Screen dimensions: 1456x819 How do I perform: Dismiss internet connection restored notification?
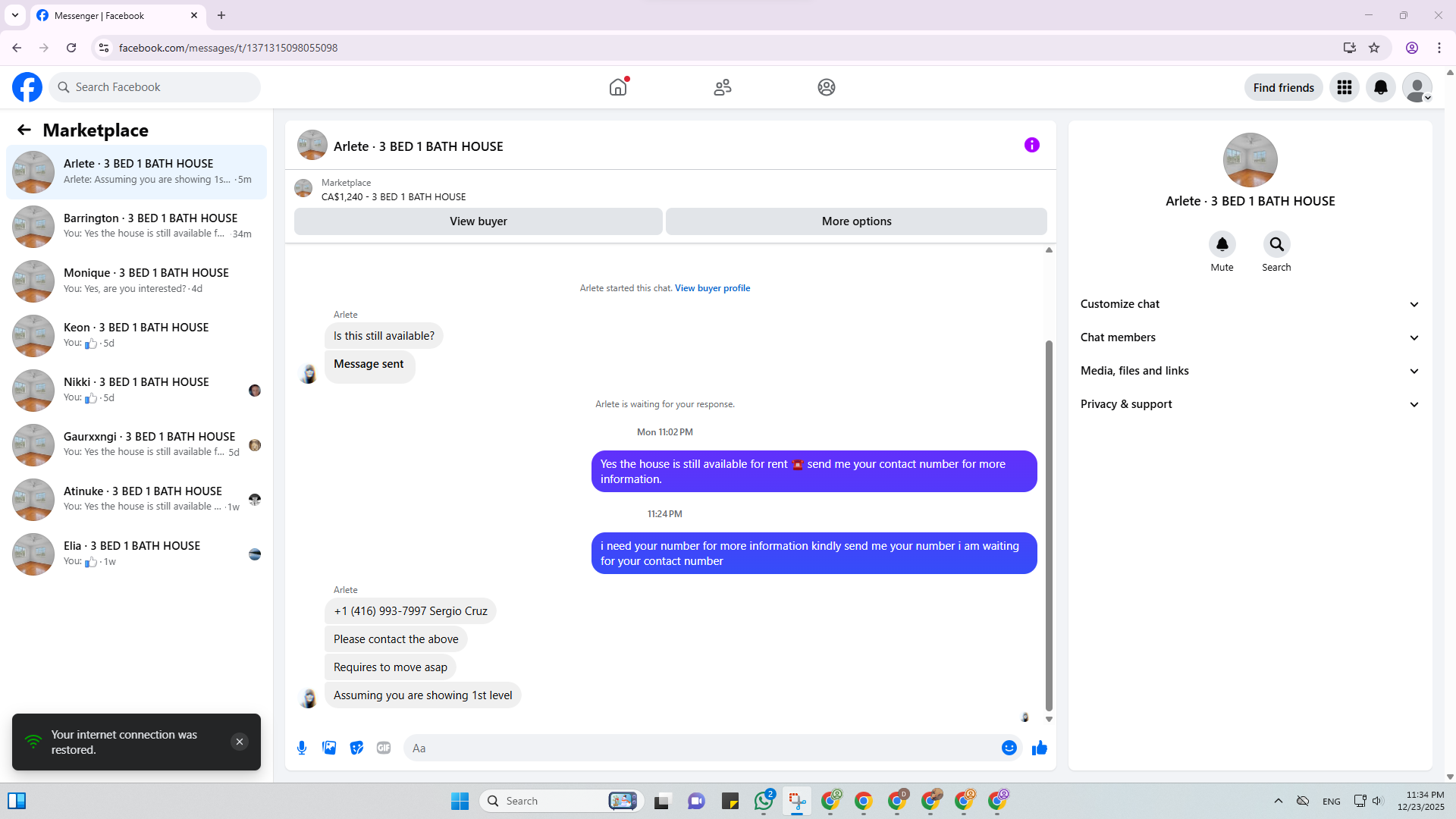pyautogui.click(x=240, y=742)
